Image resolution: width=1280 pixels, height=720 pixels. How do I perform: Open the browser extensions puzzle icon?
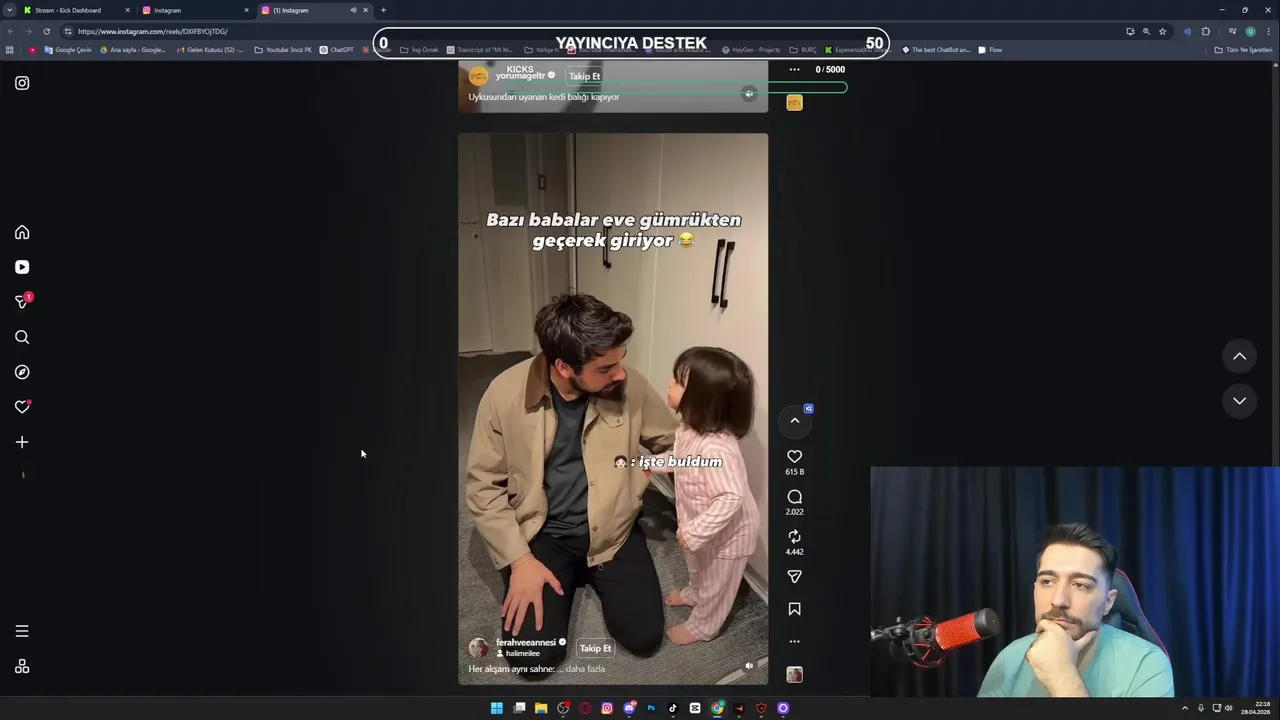pos(1206,31)
